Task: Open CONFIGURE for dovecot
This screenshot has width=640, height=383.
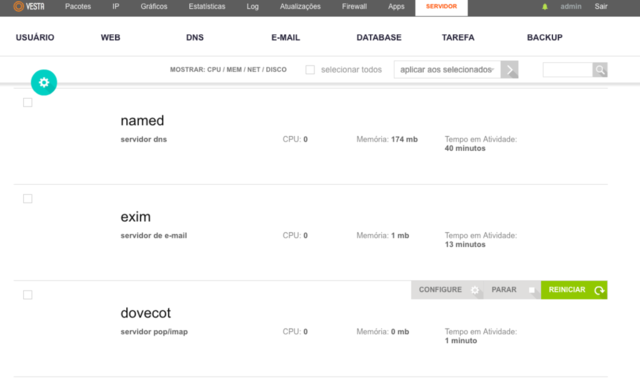Action: 447,290
